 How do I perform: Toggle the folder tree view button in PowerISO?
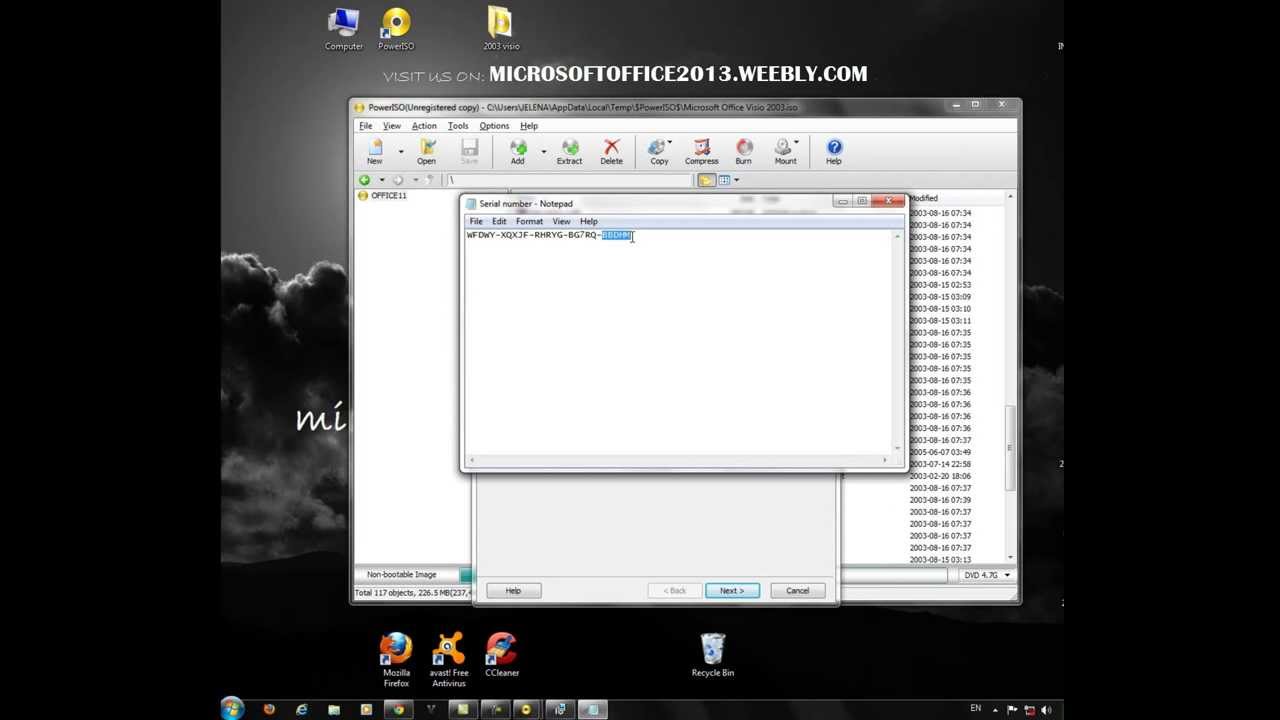pyautogui.click(x=706, y=180)
